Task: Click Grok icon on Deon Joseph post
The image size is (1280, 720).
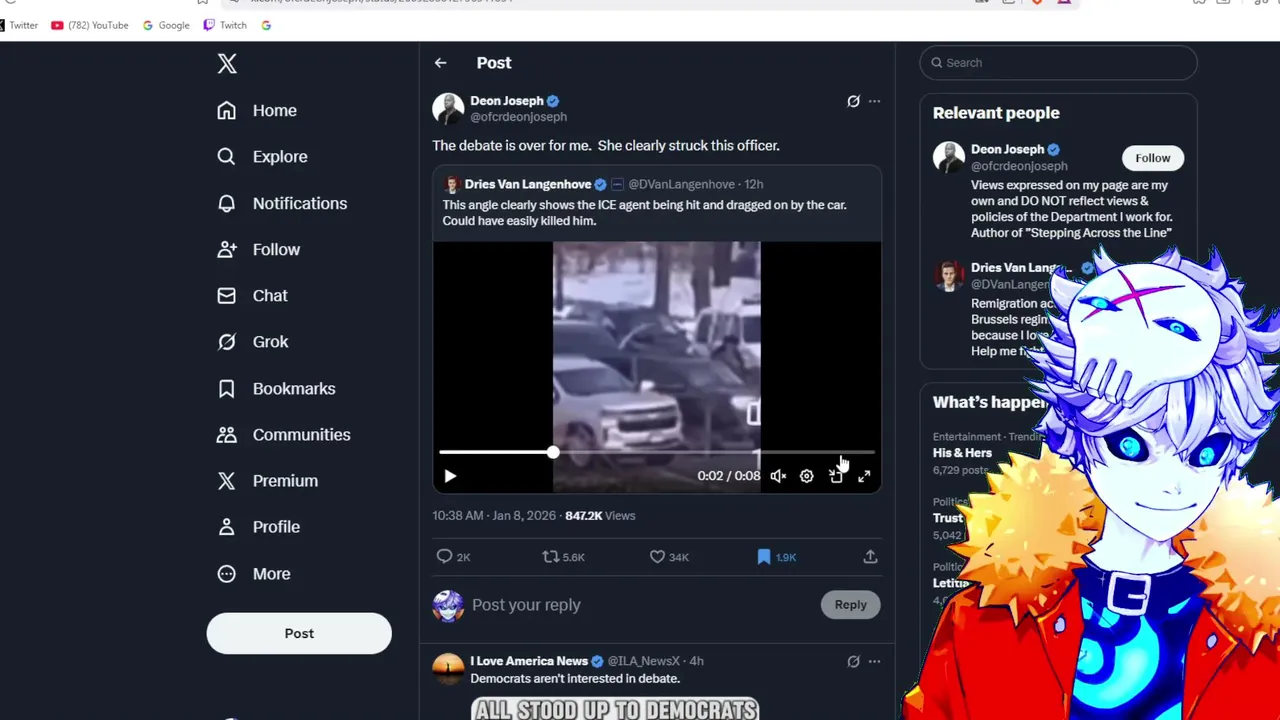Action: click(853, 101)
